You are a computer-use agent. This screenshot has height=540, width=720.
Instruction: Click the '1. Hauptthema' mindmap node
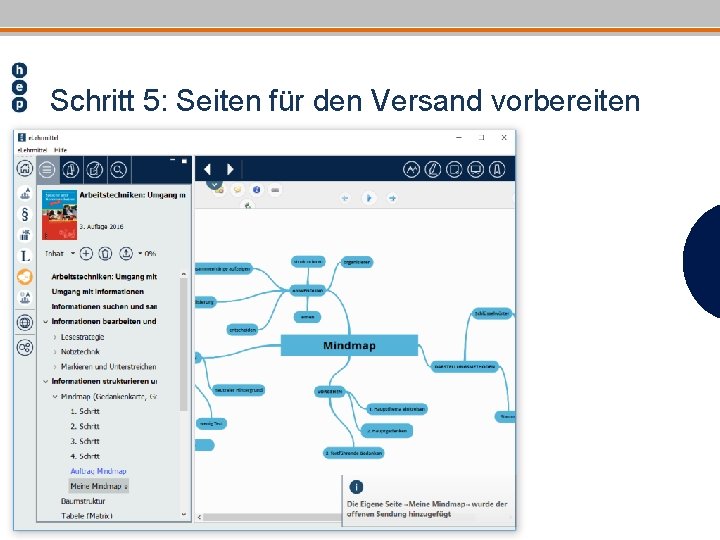tap(397, 409)
